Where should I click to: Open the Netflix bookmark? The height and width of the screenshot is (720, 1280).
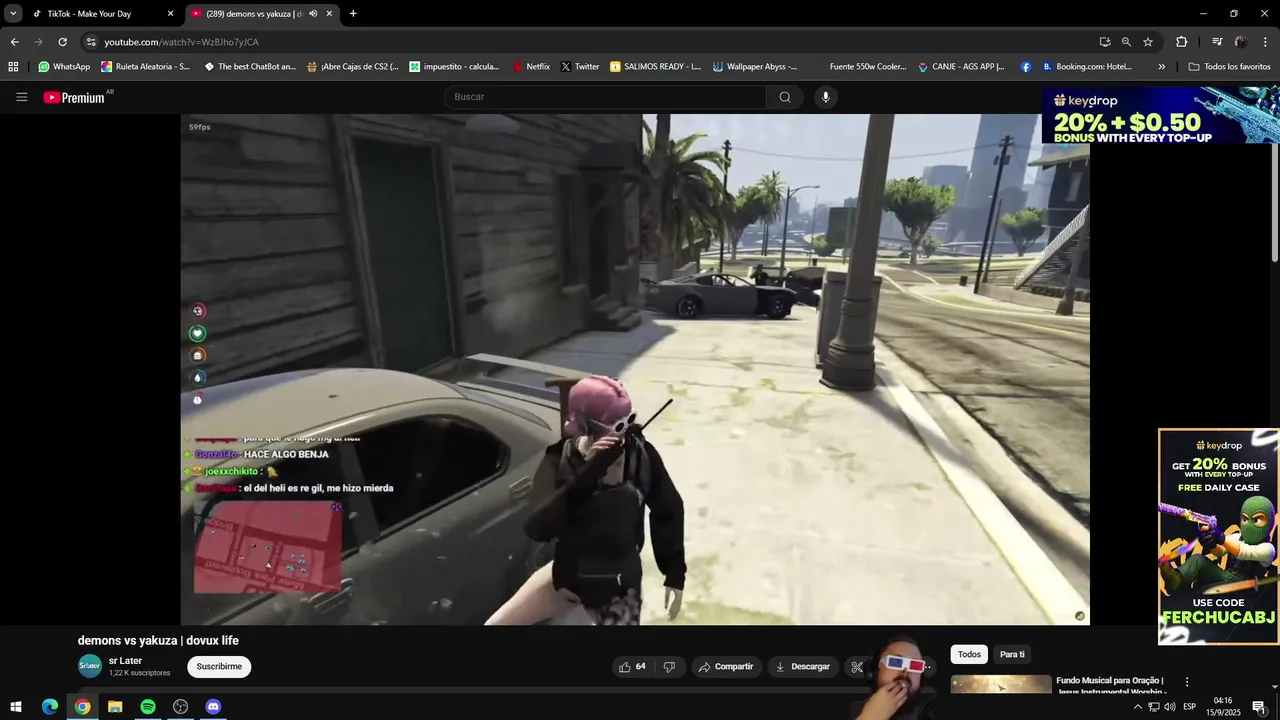coord(531,67)
